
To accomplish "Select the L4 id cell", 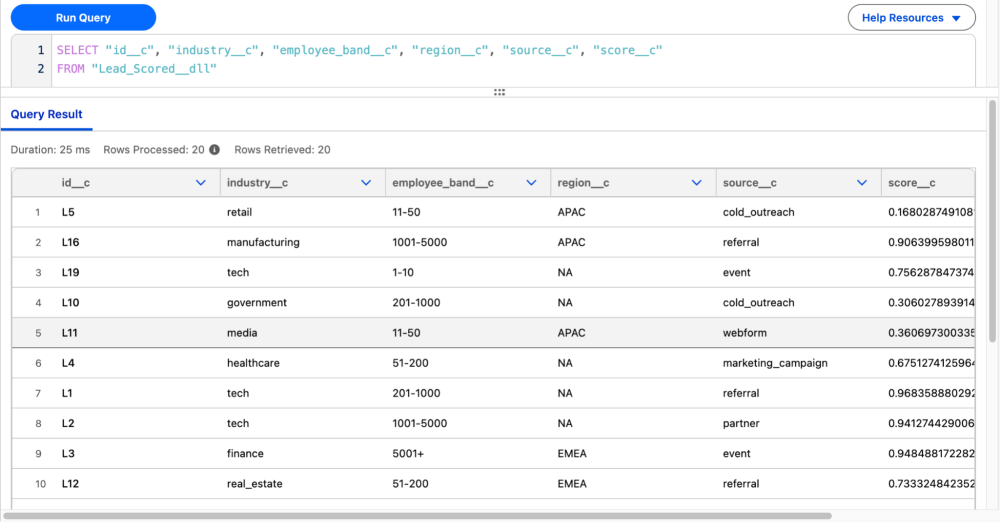I will pyautogui.click(x=137, y=363).
